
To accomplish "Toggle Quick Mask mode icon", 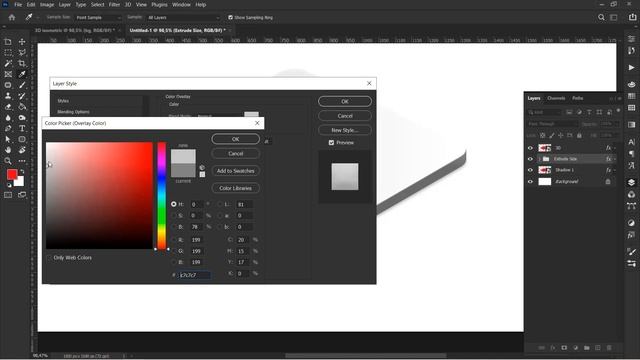I will coord(8,195).
